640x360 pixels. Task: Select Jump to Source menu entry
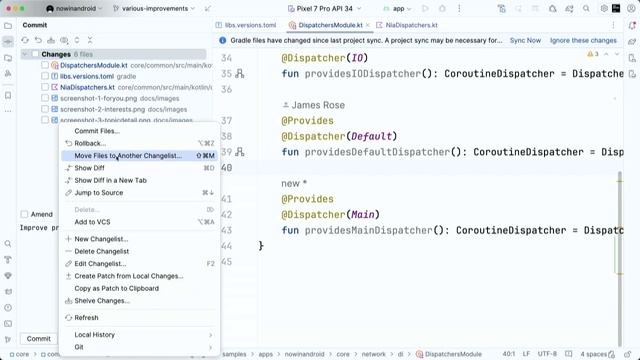coord(139,193)
